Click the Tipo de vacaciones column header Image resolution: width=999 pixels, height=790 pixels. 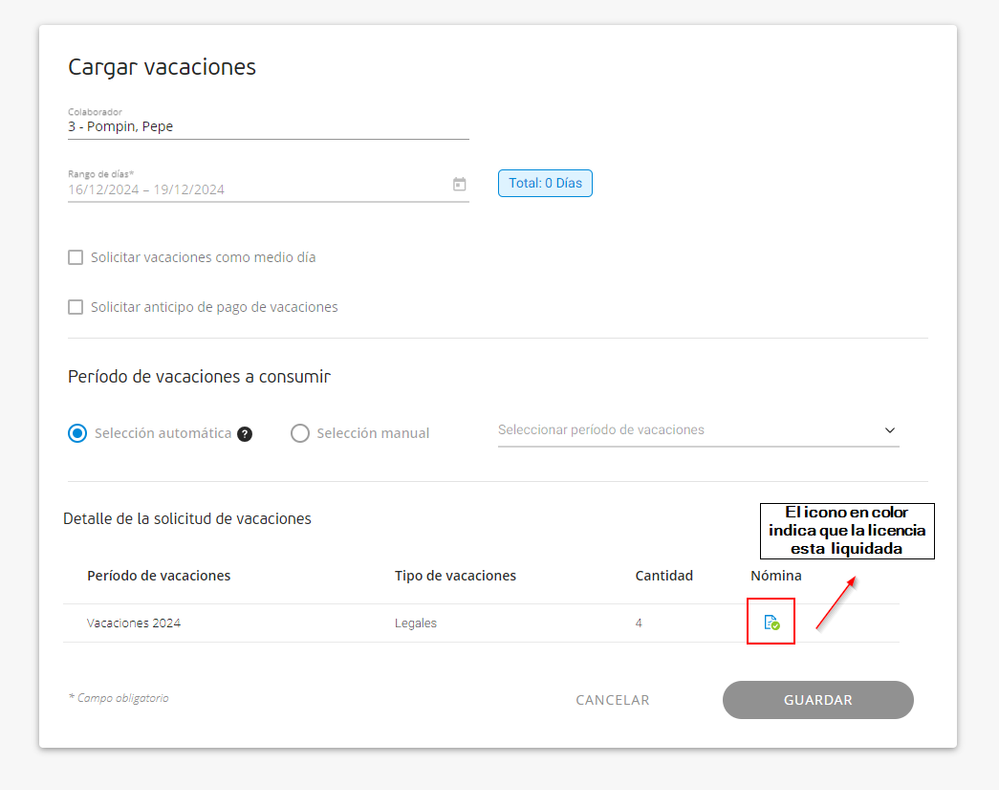click(x=455, y=576)
